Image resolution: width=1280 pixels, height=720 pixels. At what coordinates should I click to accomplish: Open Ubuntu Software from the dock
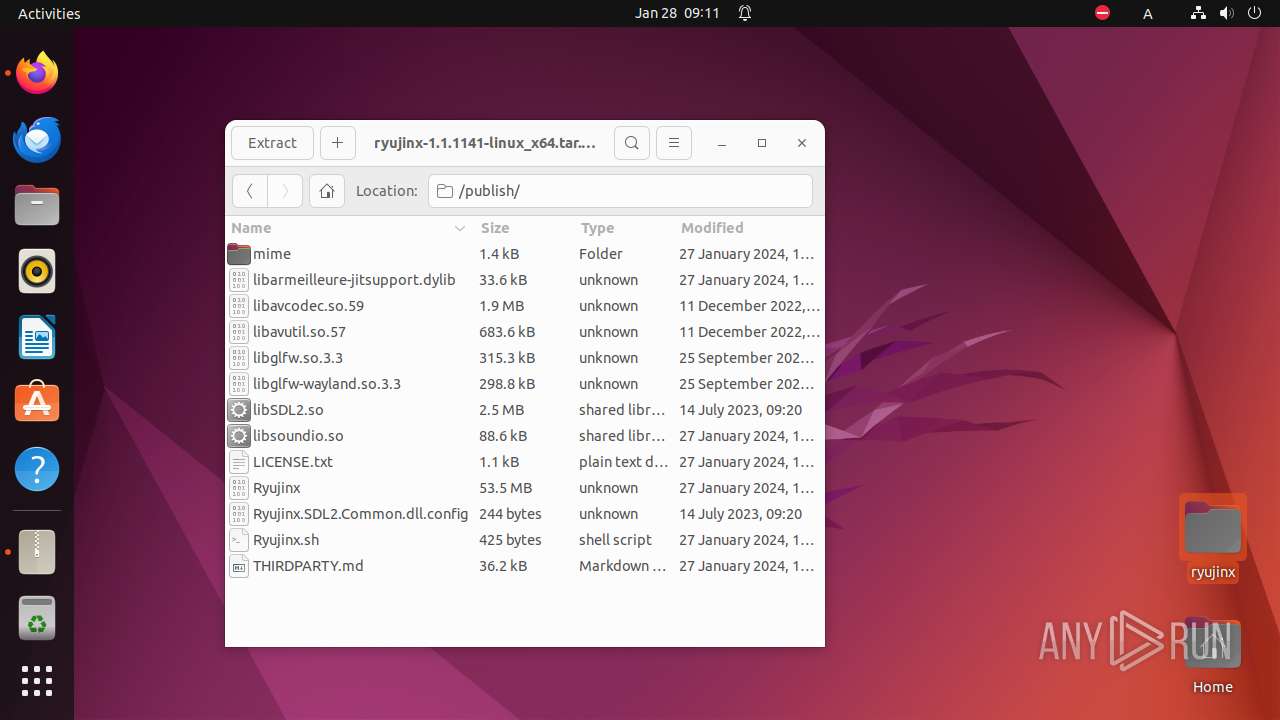coord(37,403)
